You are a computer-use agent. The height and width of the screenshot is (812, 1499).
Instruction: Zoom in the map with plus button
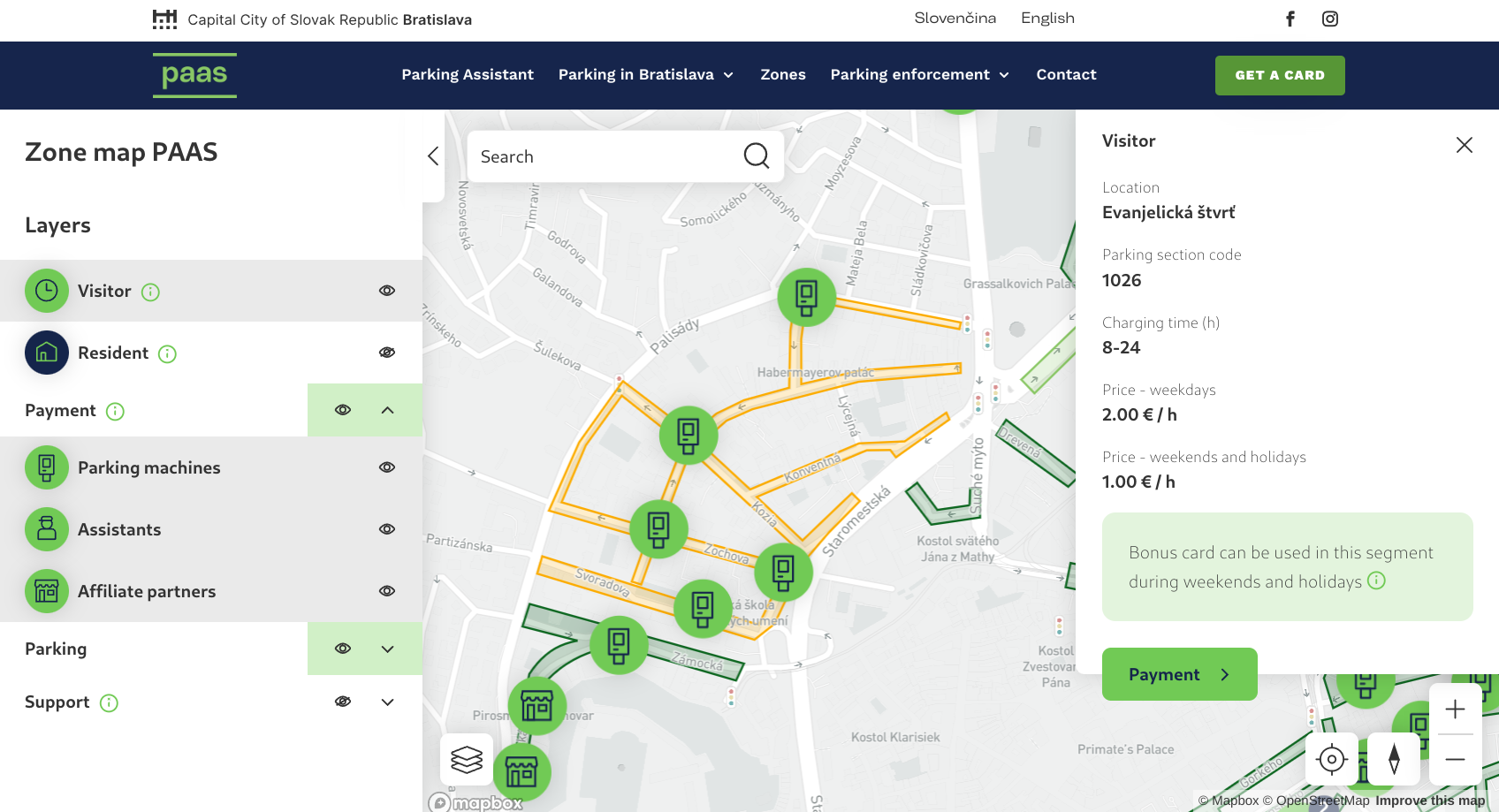coord(1455,710)
